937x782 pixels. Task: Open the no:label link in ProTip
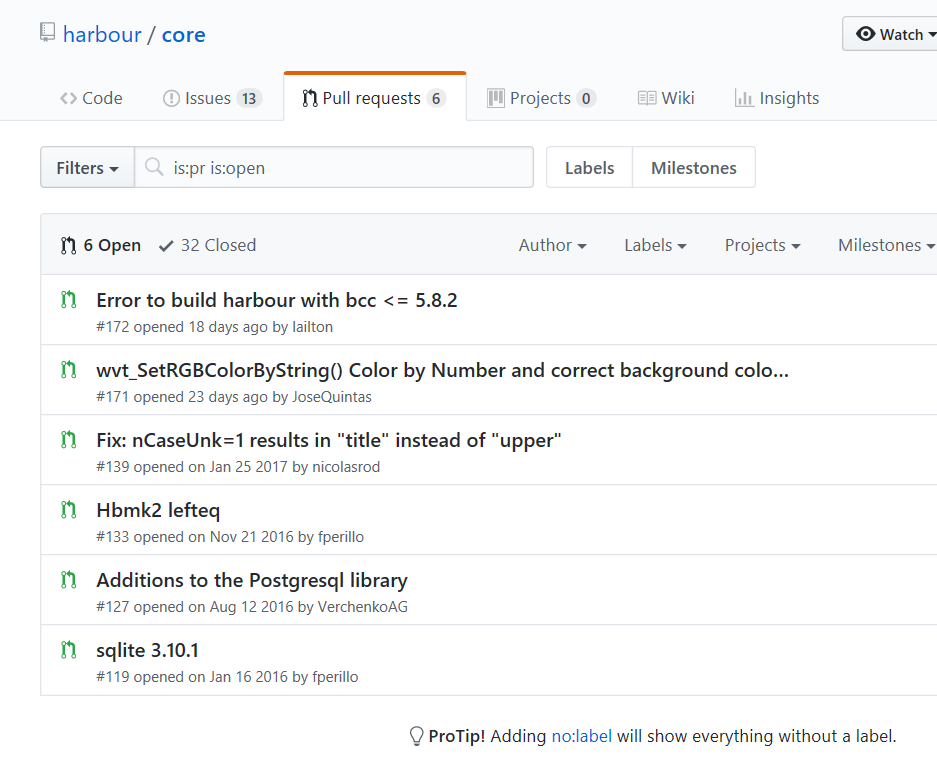581,737
